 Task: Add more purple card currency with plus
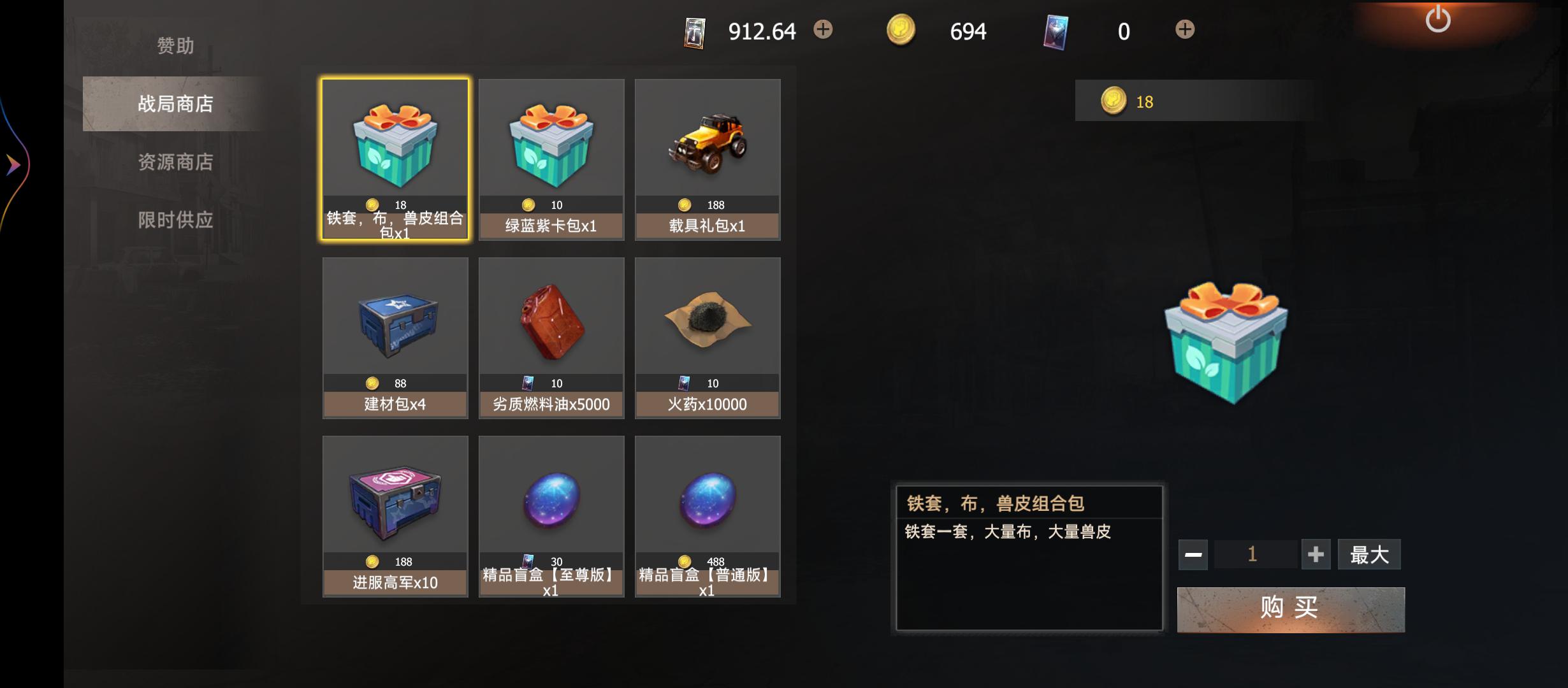[x=1185, y=29]
